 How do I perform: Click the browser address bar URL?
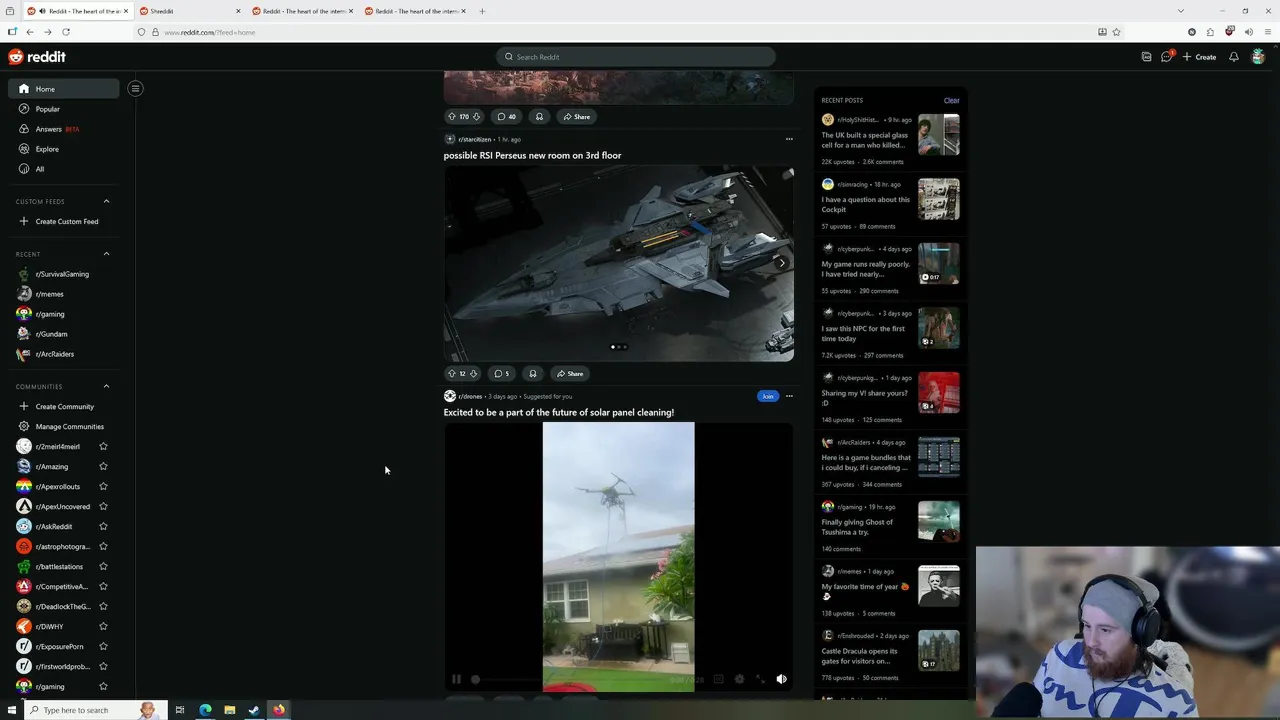(209, 32)
